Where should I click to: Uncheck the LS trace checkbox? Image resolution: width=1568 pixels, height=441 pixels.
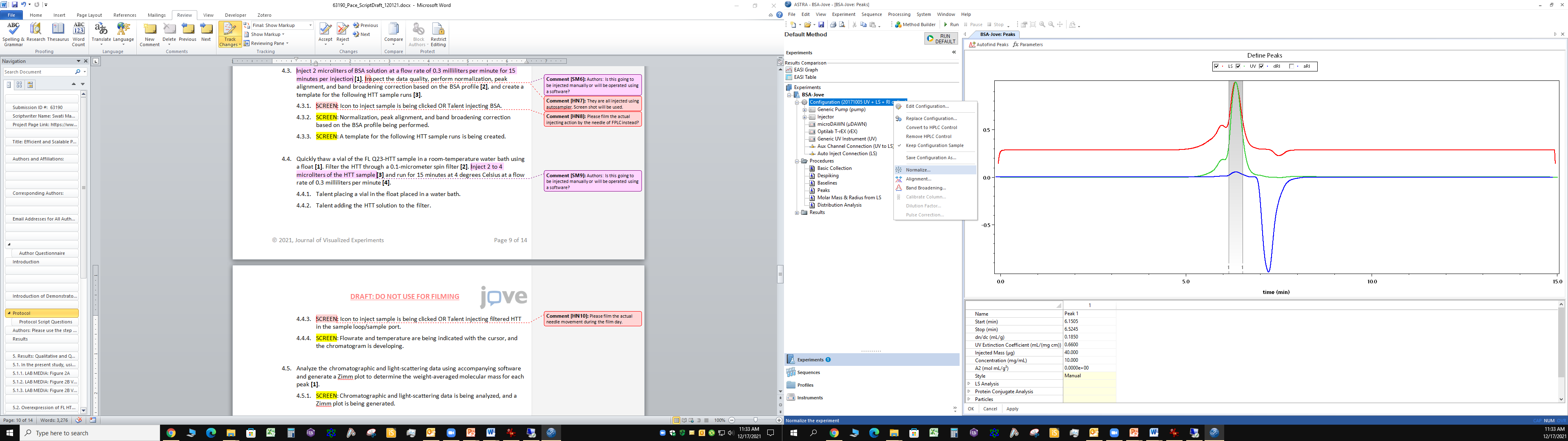1216,67
